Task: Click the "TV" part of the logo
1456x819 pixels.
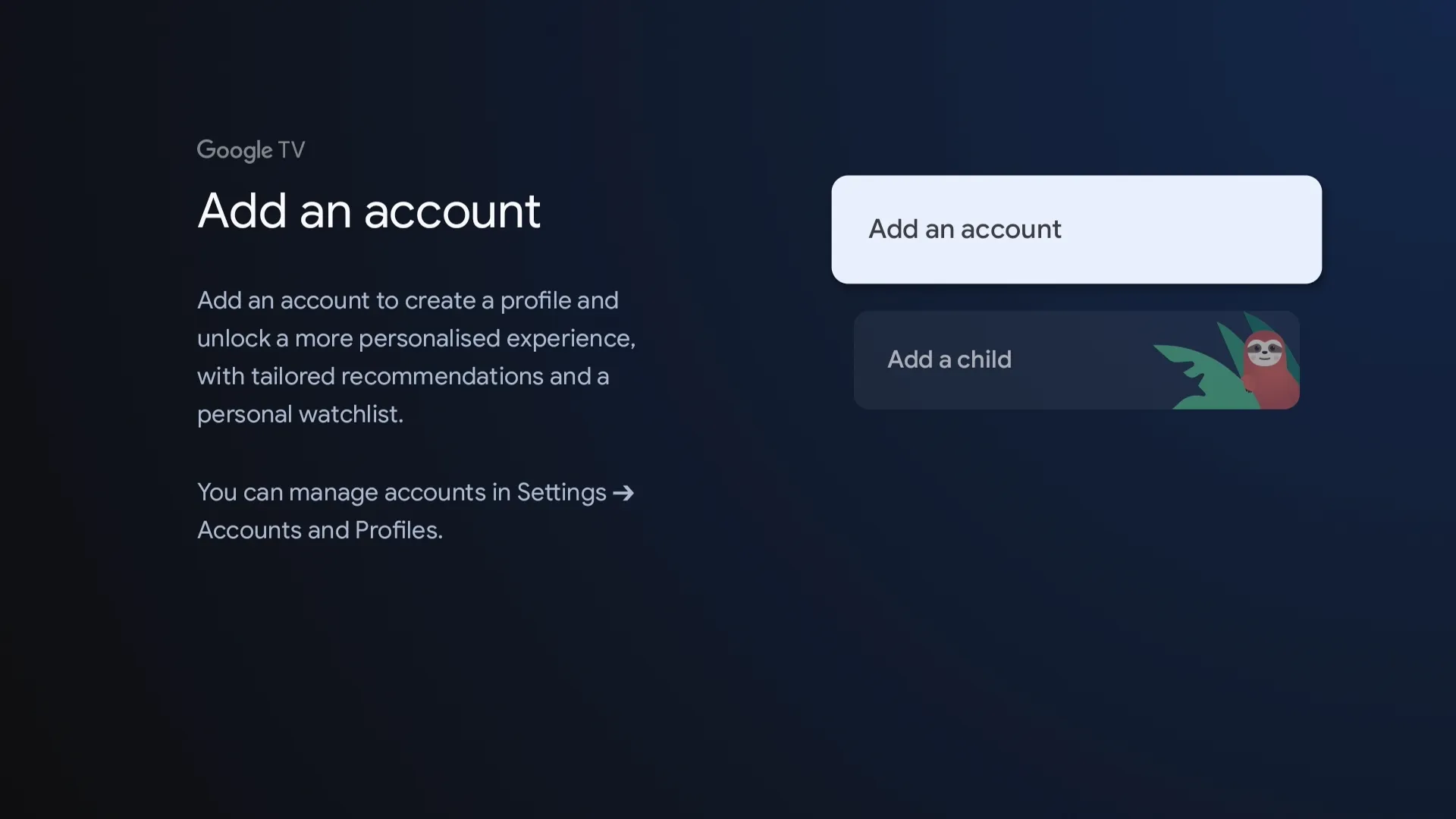Action: pos(291,149)
